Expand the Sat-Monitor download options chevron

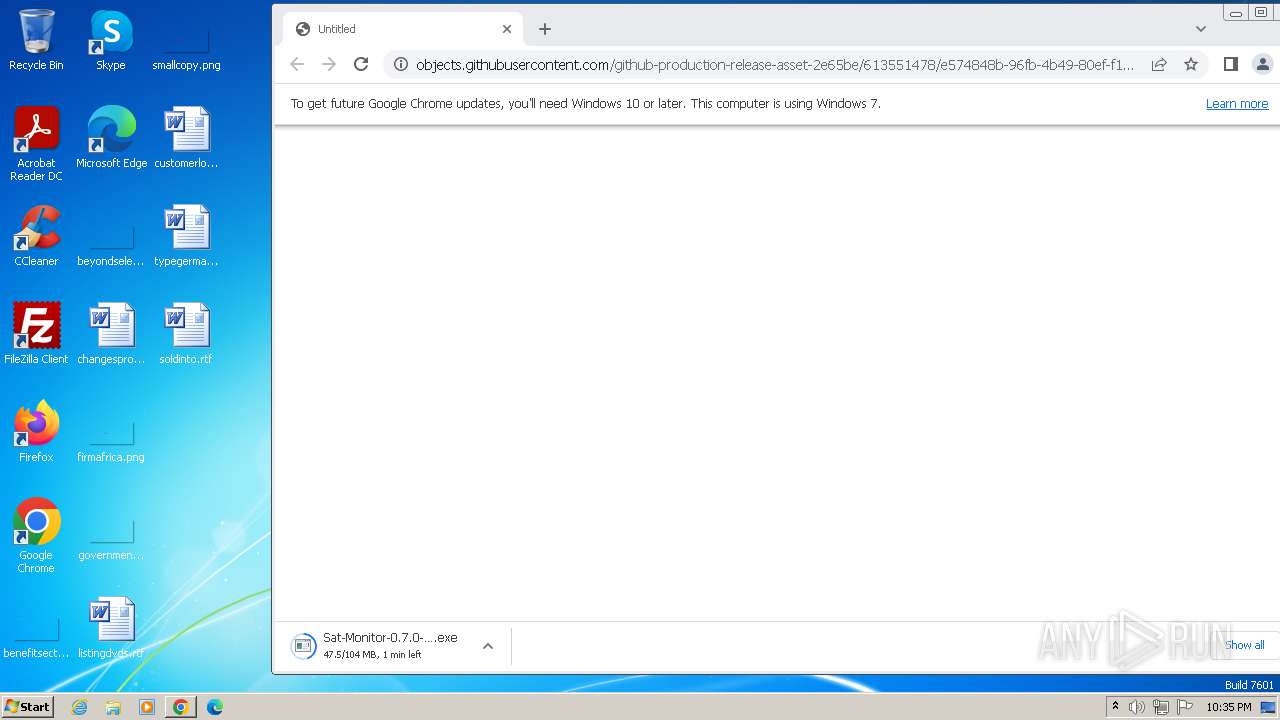coord(488,646)
